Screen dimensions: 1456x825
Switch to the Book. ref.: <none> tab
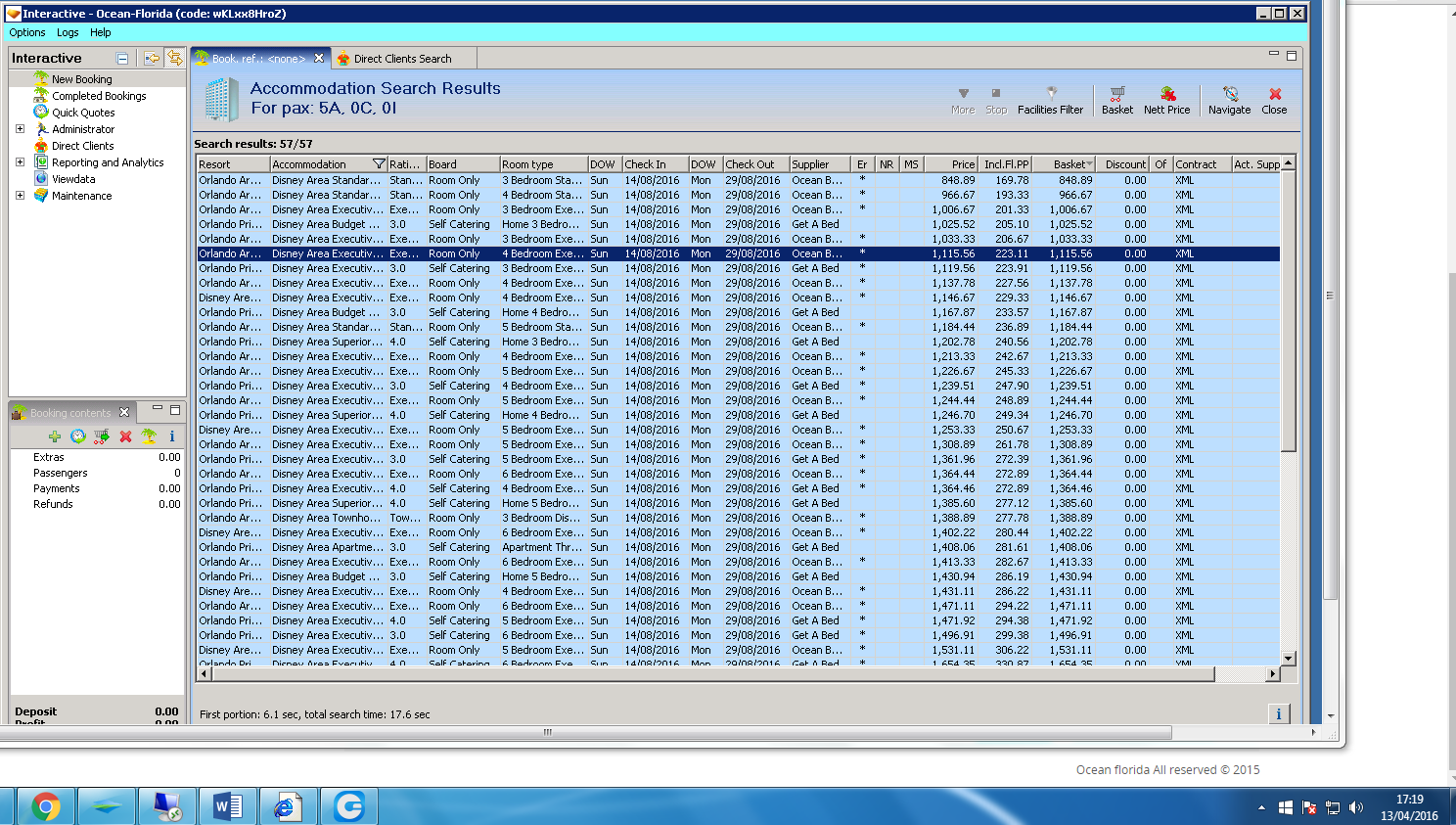tap(258, 59)
